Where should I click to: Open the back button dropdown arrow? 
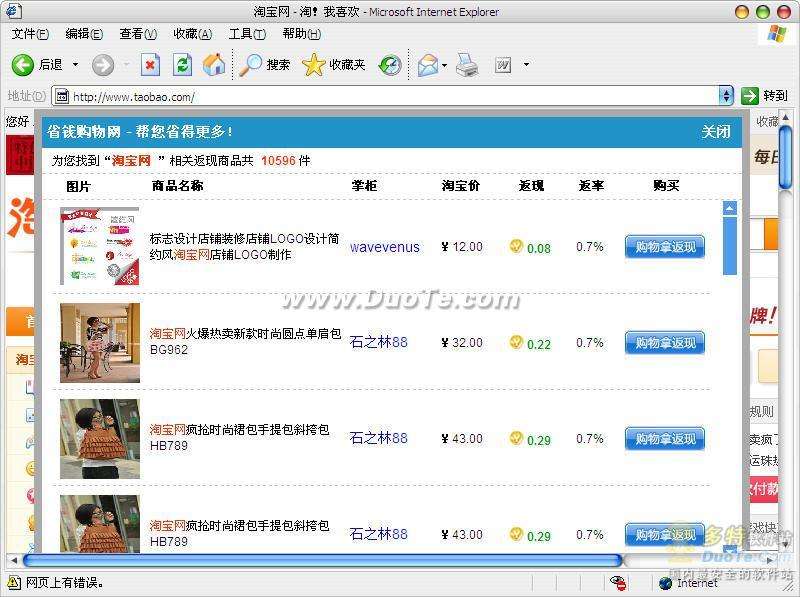point(76,65)
